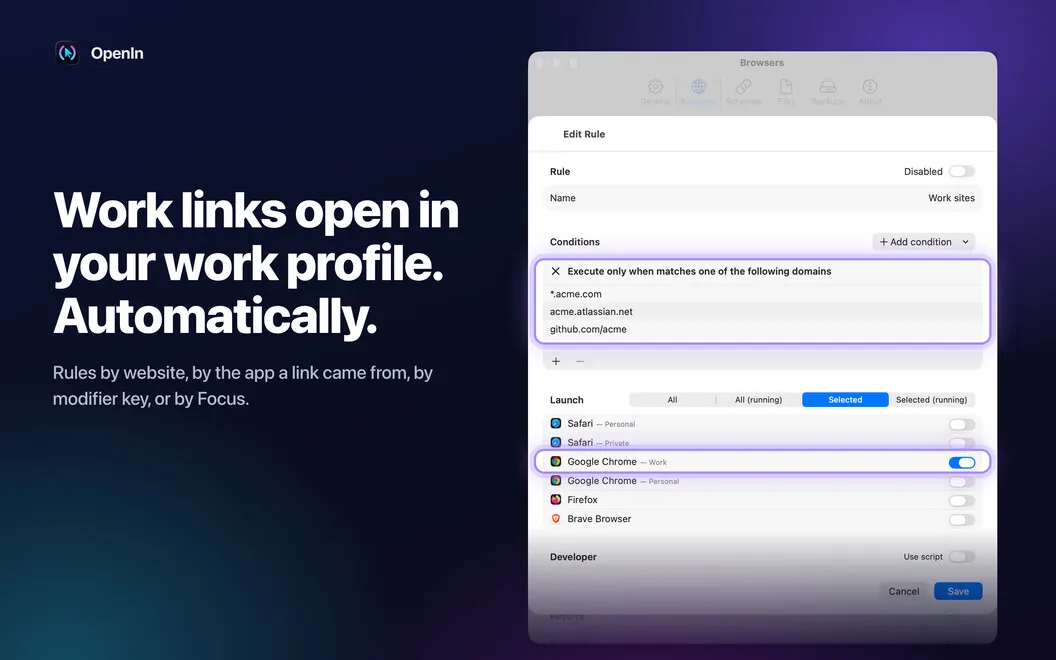Select the All (running) launch tab
The height and width of the screenshot is (660, 1056).
click(x=758, y=400)
